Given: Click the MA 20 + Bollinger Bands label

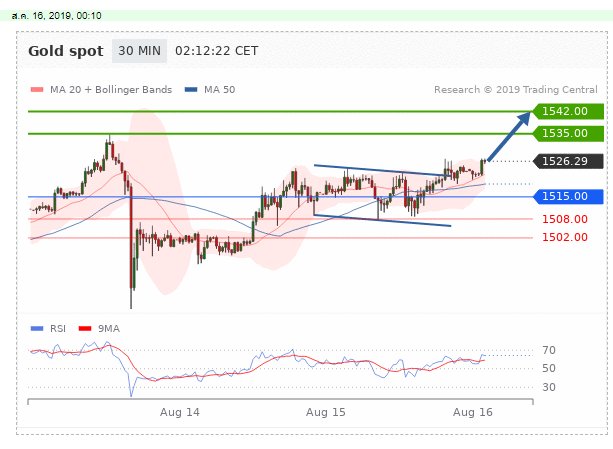Looking at the screenshot, I should (111, 89).
